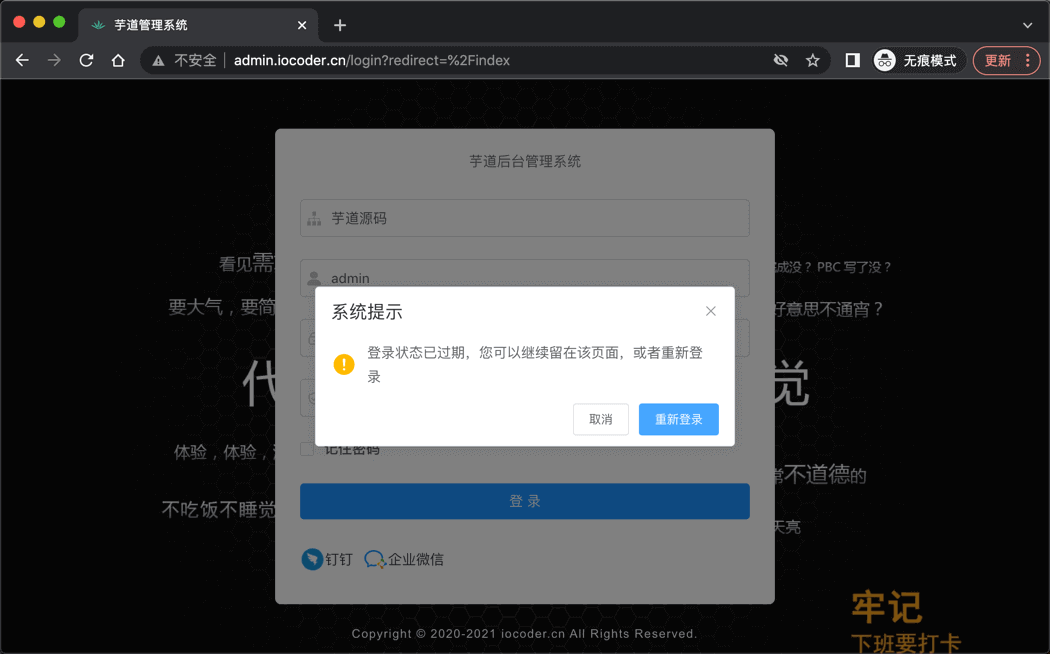
Task: Select 企业微信 login option
Action: point(404,559)
